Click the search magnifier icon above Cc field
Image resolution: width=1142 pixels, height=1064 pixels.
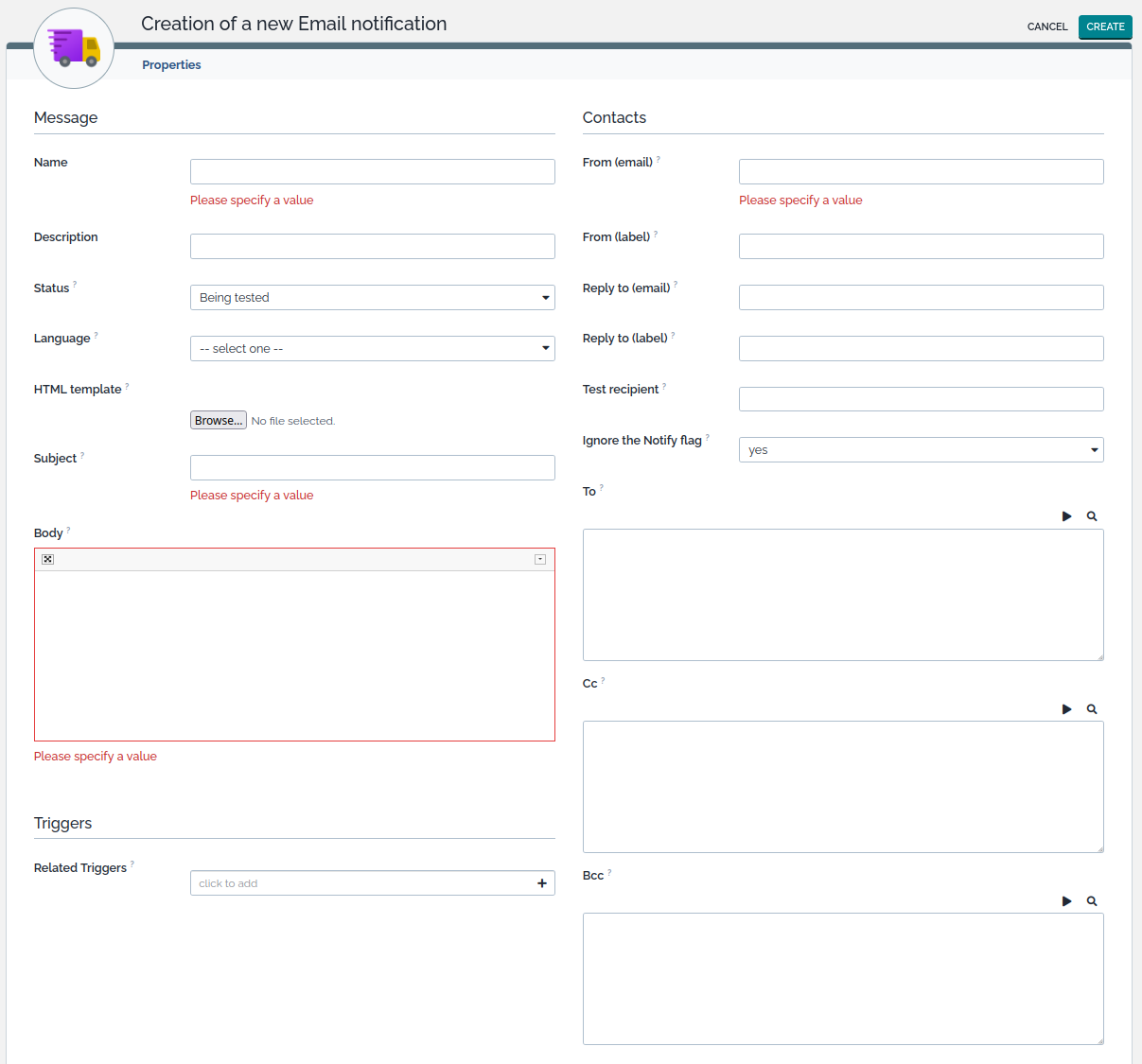[1092, 709]
